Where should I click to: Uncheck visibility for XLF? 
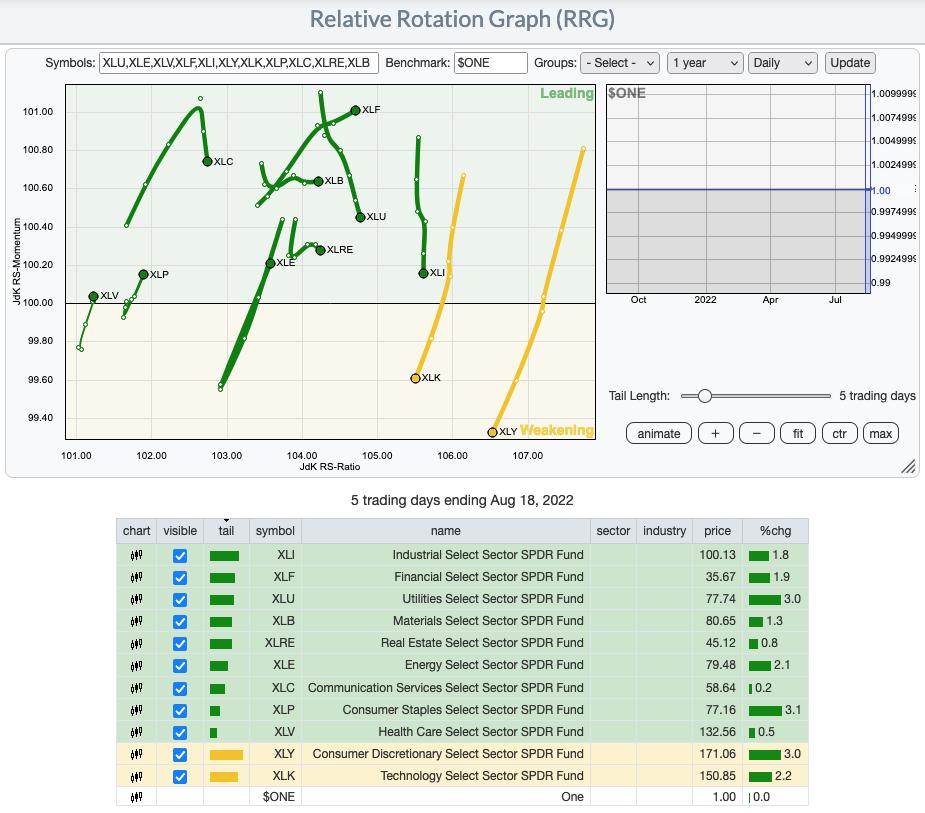pos(180,578)
